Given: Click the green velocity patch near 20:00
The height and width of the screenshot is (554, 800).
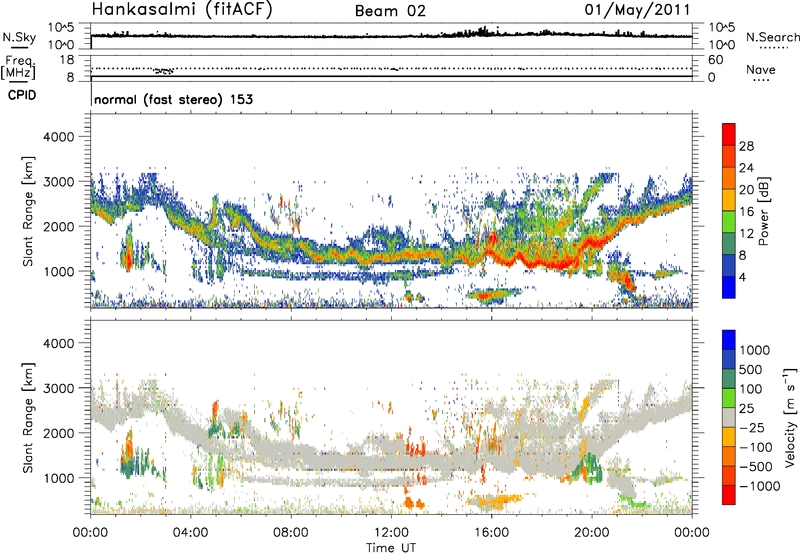Looking at the screenshot, I should click(x=591, y=467).
